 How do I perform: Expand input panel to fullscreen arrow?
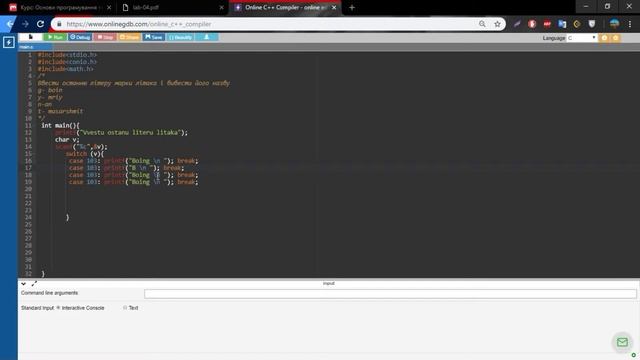coord(34,283)
